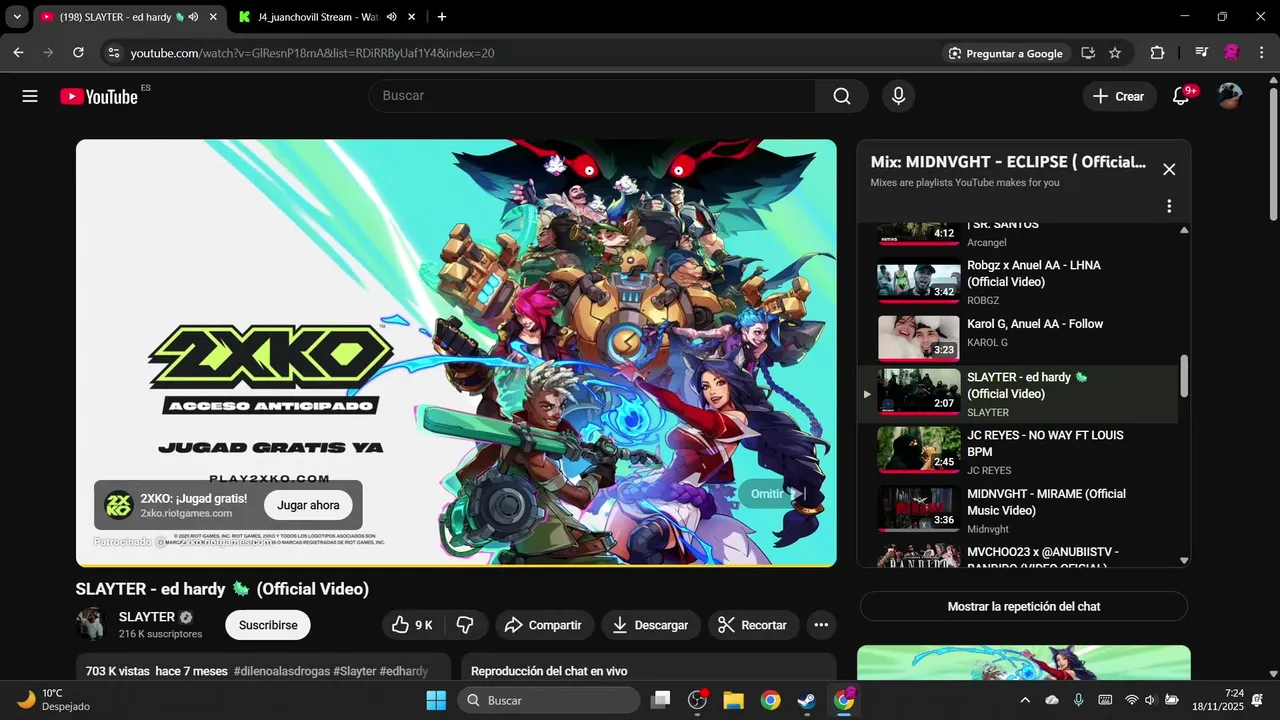Click the Crear button
The image size is (1280, 720).
(1119, 96)
